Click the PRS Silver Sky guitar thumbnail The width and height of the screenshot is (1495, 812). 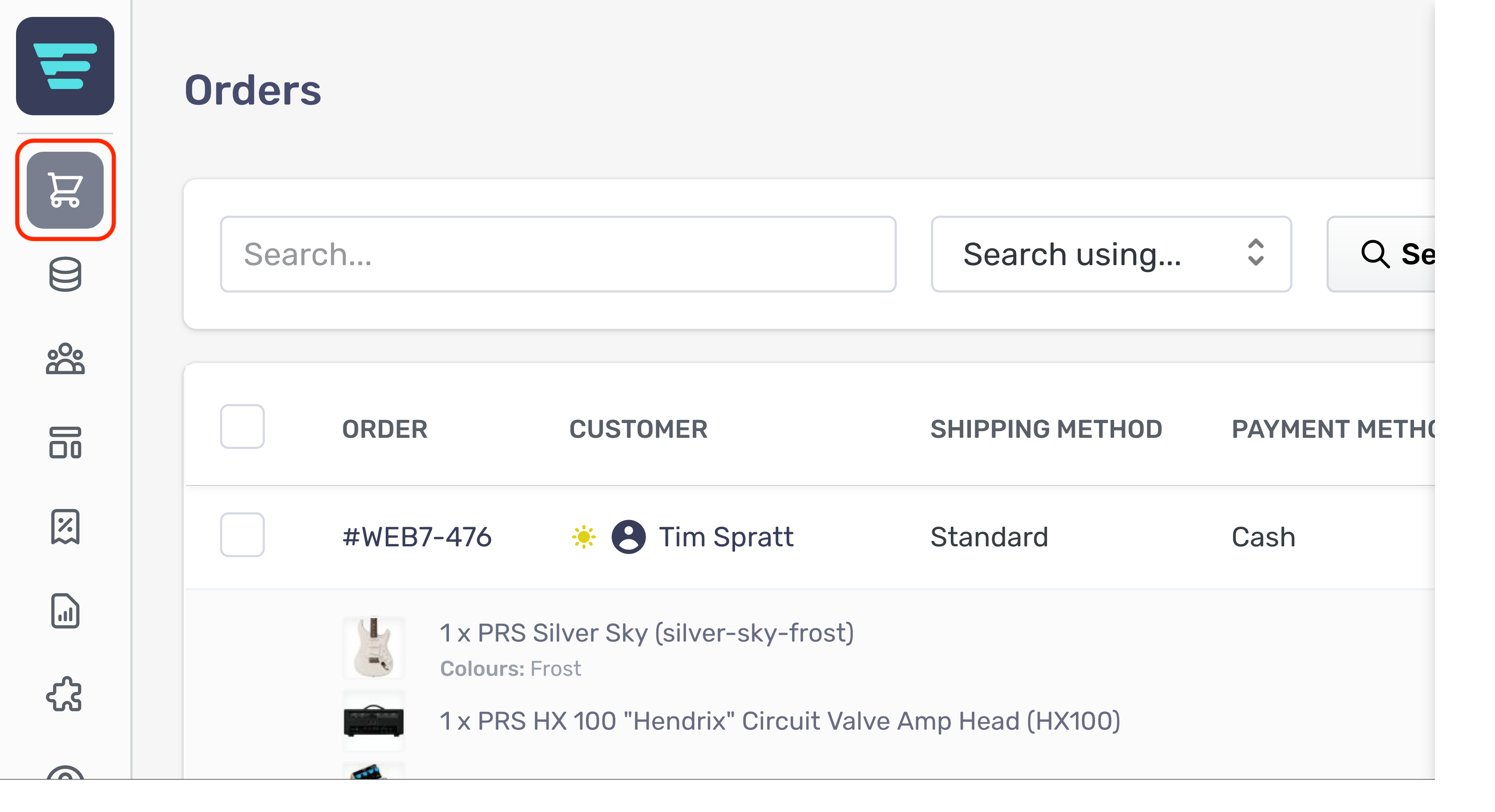[x=373, y=648]
